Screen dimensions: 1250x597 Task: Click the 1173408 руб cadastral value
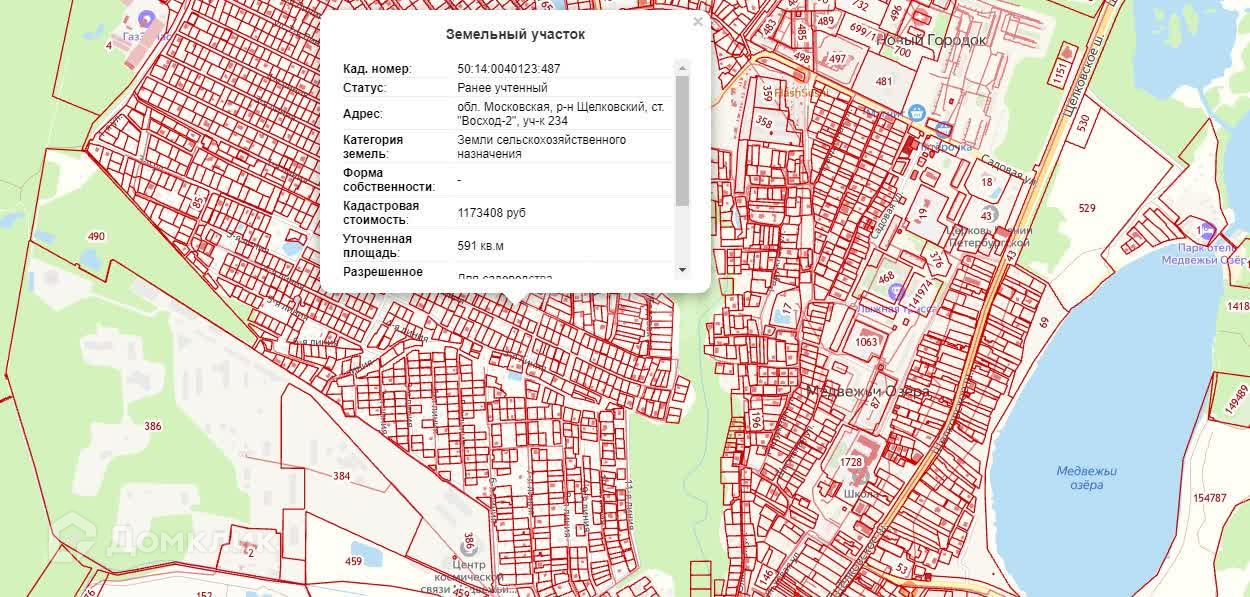[x=491, y=213]
